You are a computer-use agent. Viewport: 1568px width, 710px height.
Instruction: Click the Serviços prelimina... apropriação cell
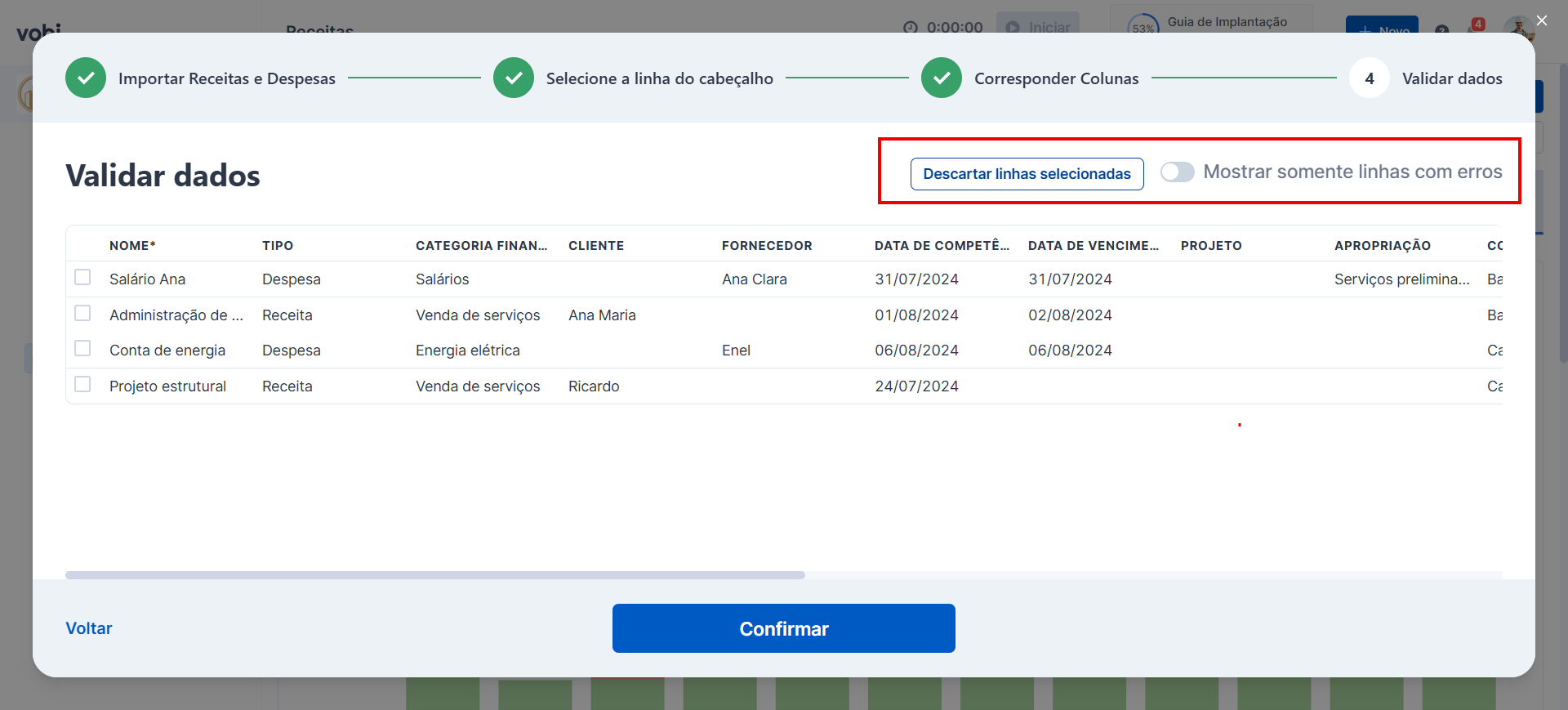(x=1402, y=279)
